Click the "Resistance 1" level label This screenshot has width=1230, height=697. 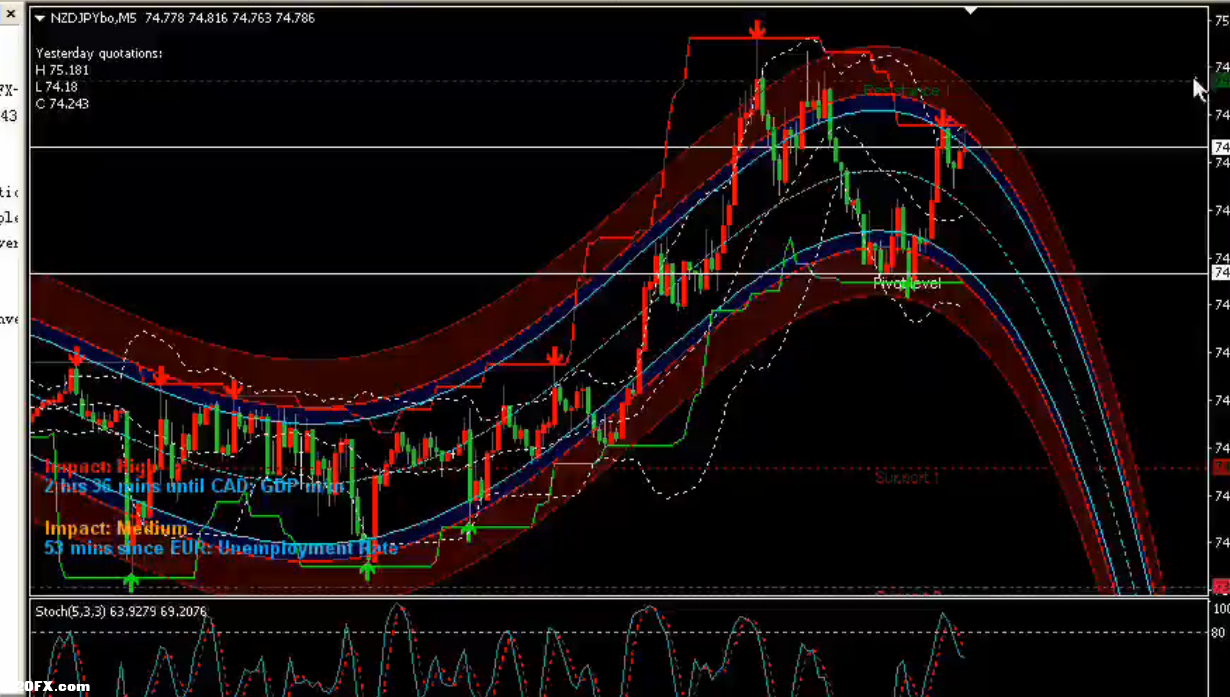(906, 91)
